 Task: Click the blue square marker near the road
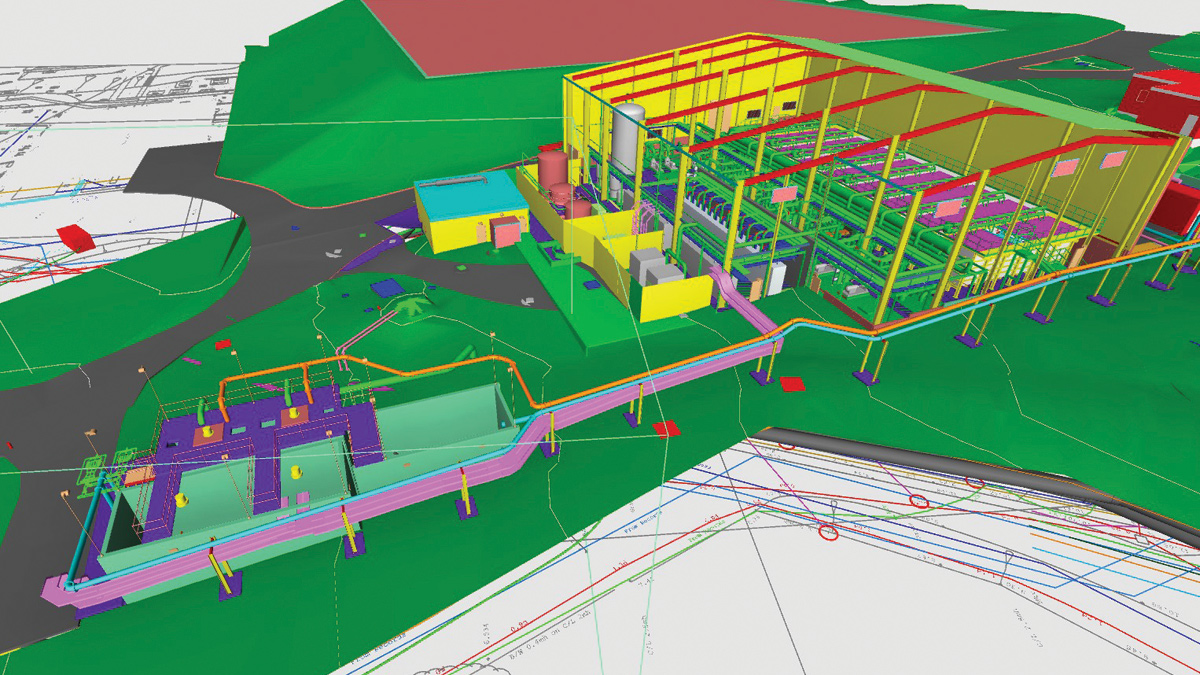[383, 287]
